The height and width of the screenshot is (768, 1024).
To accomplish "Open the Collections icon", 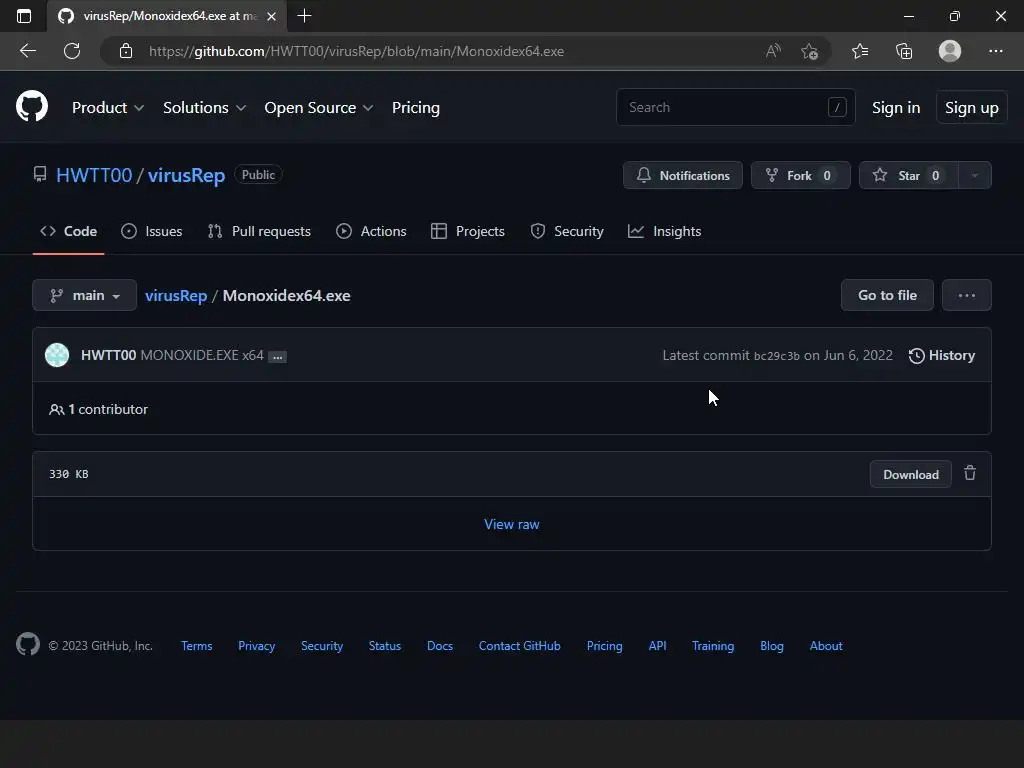I will [904, 51].
